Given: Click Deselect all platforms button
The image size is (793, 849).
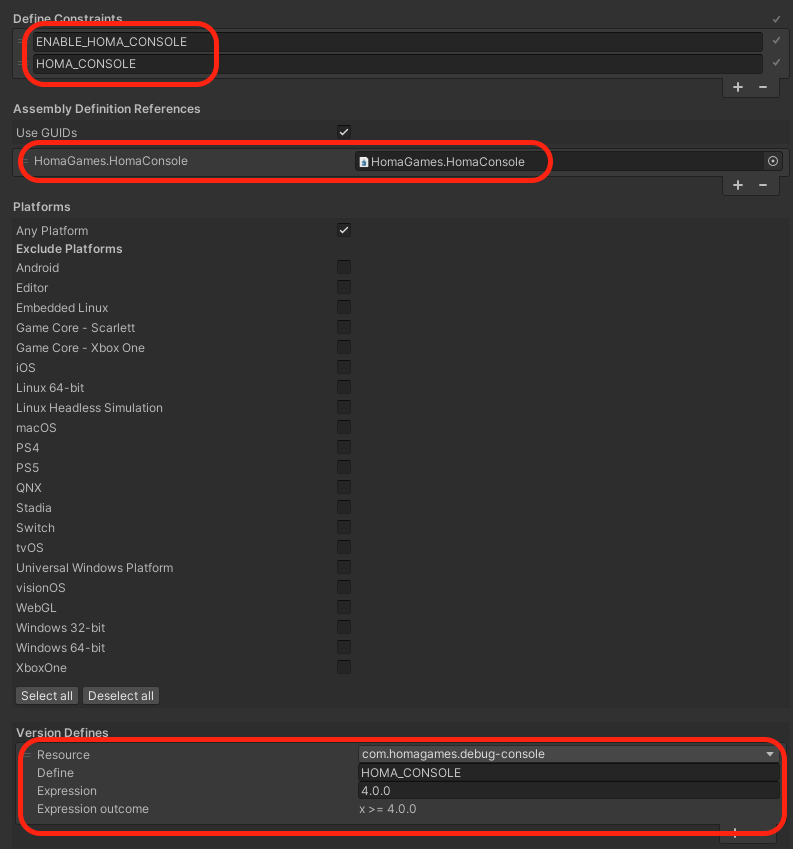Looking at the screenshot, I should 121,696.
